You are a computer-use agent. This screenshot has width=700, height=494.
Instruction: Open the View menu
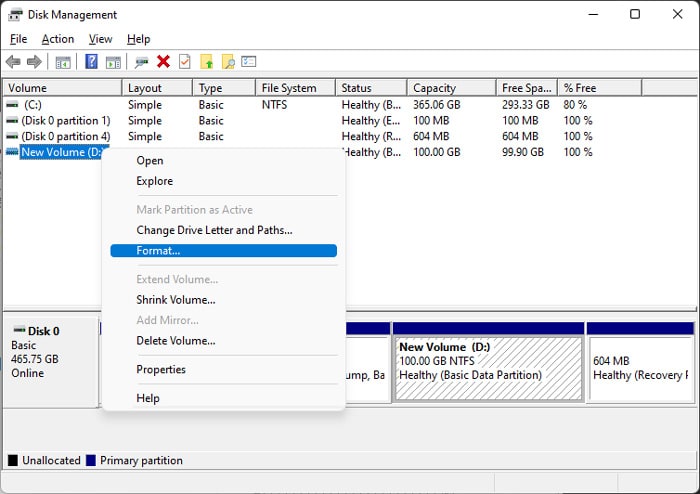click(x=100, y=39)
